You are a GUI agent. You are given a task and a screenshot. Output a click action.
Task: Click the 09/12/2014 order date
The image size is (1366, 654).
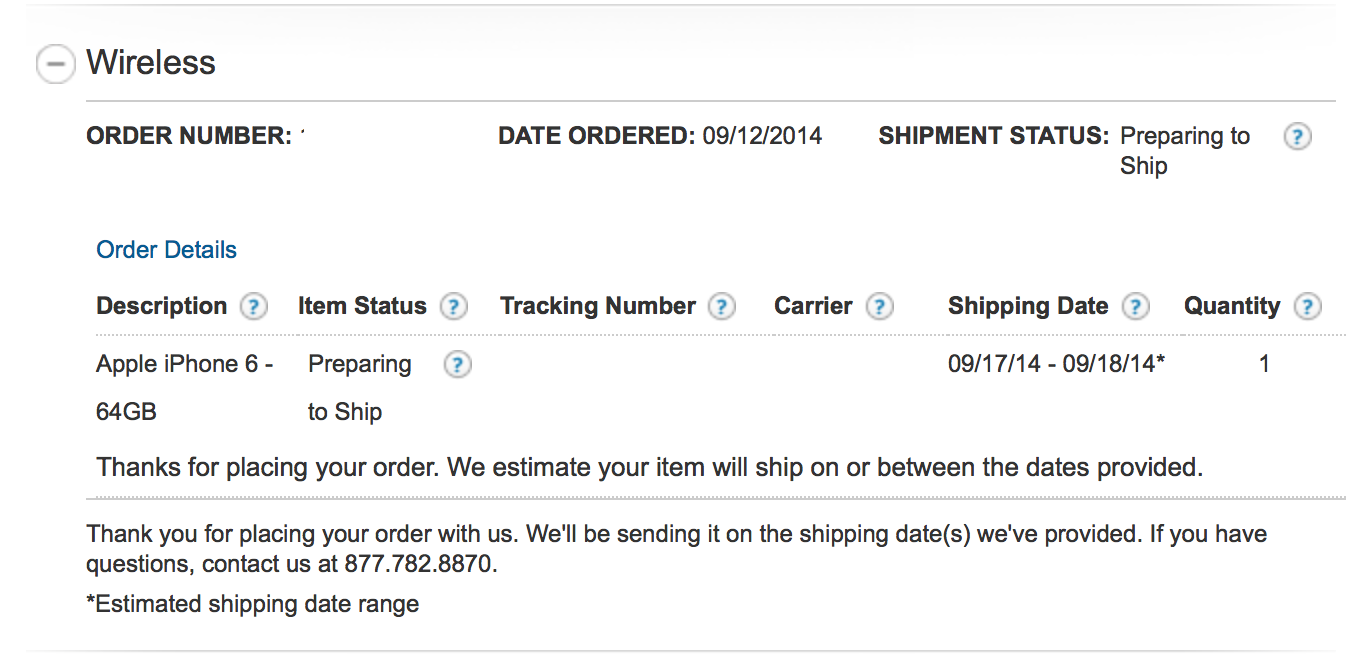762,136
